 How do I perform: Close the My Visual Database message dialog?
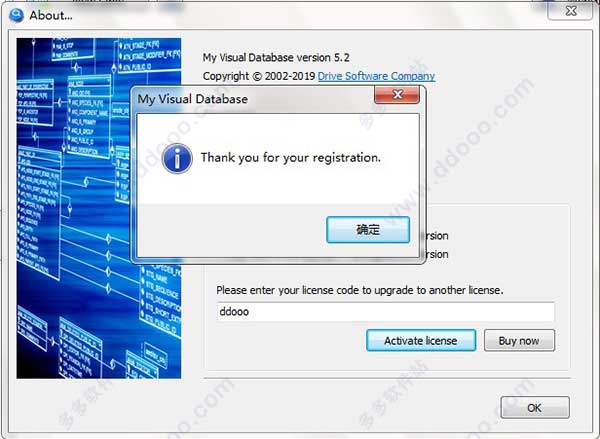(397, 94)
